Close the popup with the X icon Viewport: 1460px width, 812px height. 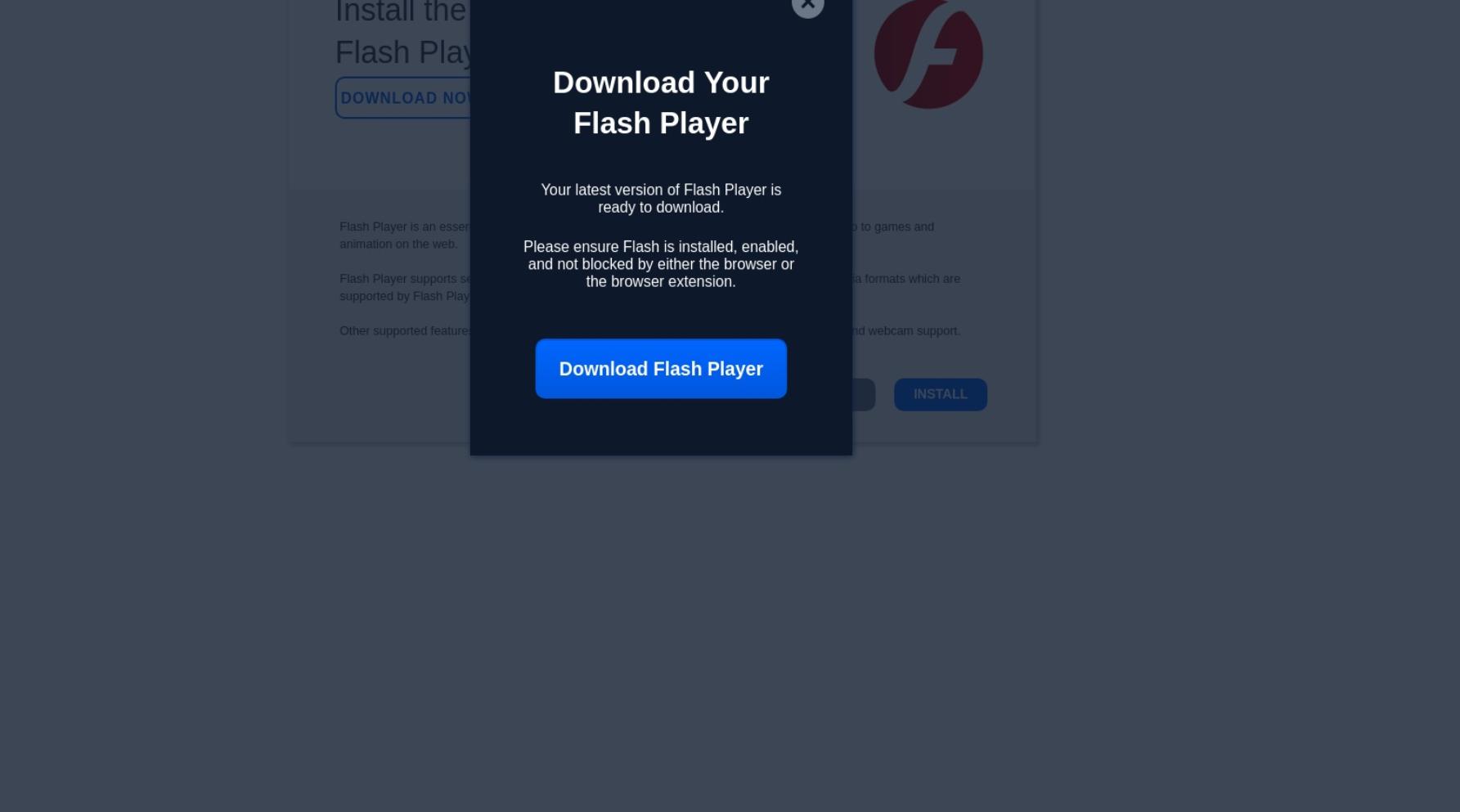tap(807, 4)
